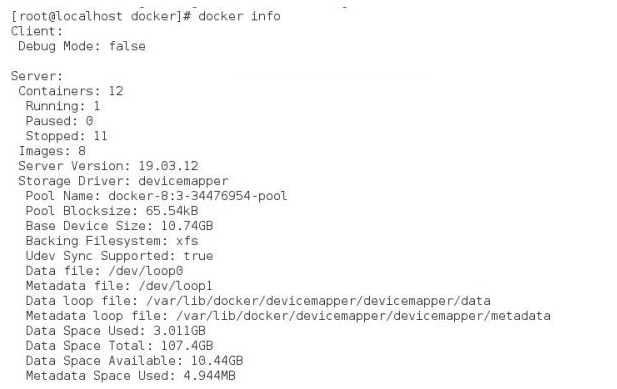Select the 'Base Device Size: 10.74GB' line
This screenshot has width=617, height=389.
click(120, 226)
